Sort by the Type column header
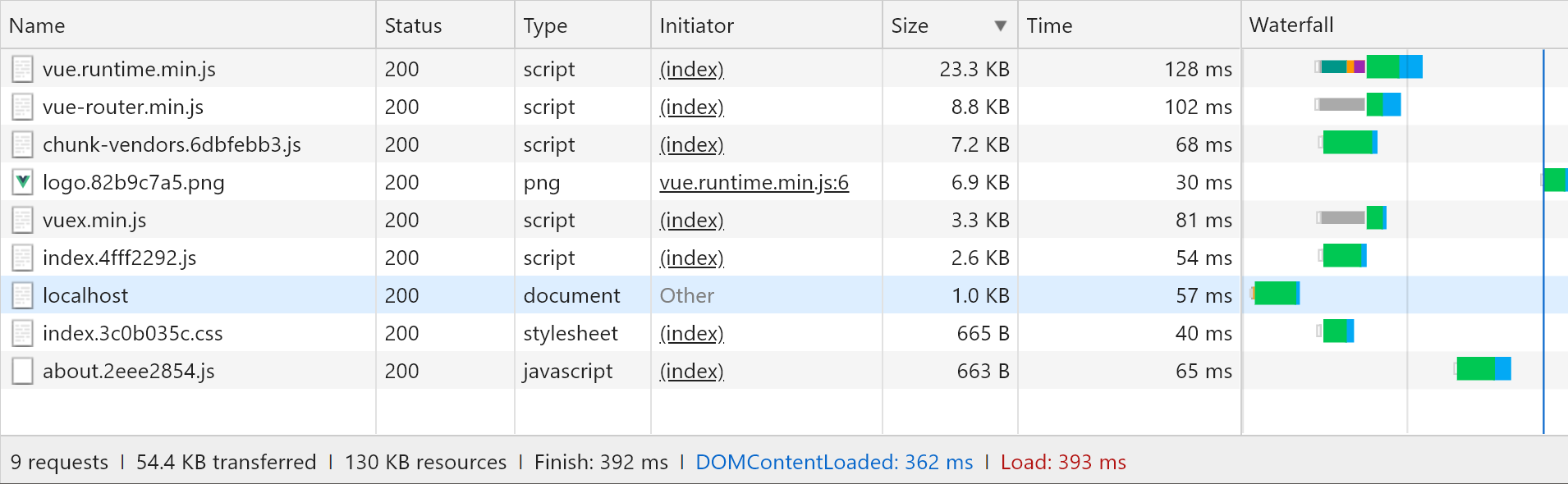 pyautogui.click(x=545, y=25)
